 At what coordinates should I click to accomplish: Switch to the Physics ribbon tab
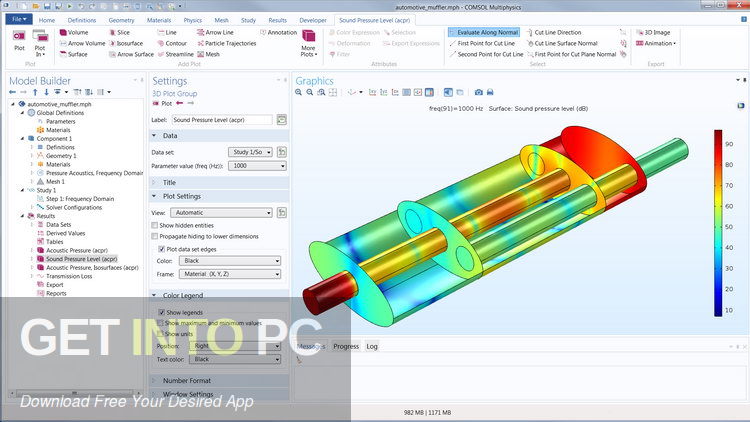(193, 20)
